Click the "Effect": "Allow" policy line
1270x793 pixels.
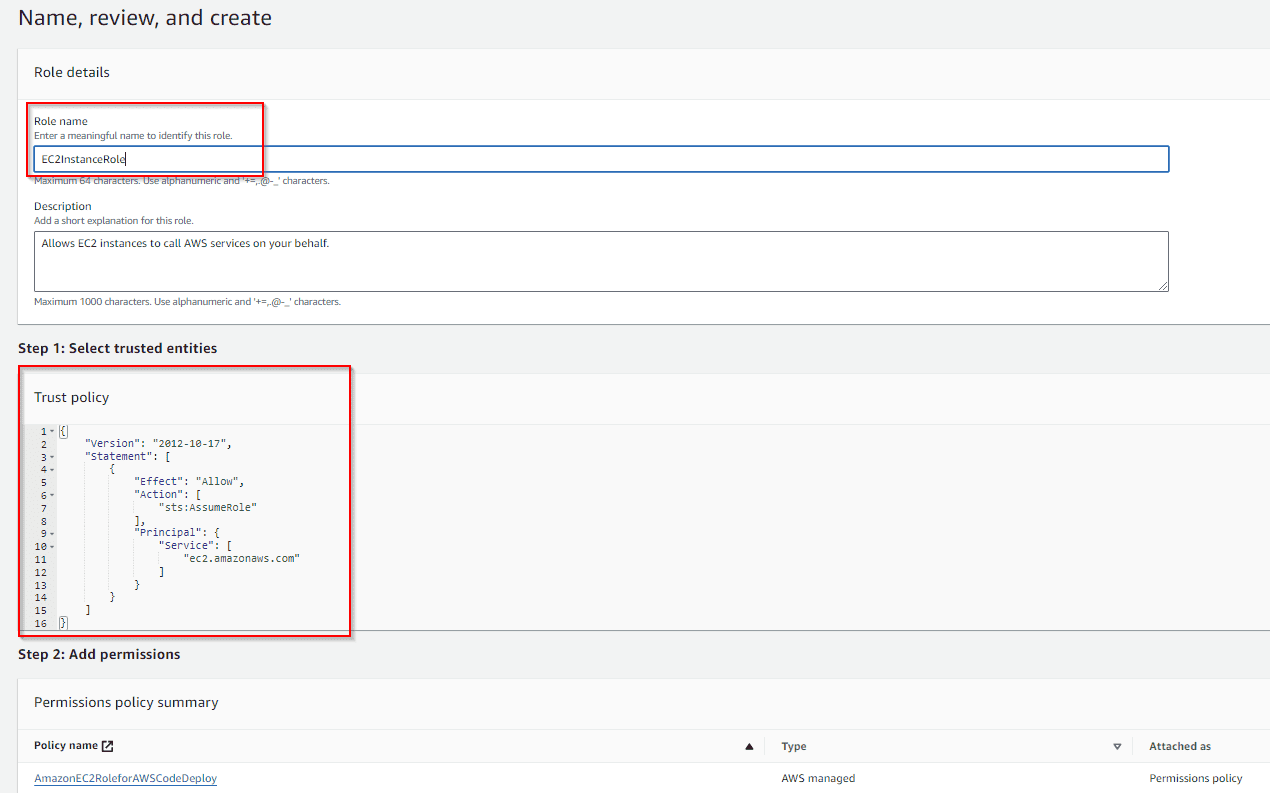tap(189, 481)
